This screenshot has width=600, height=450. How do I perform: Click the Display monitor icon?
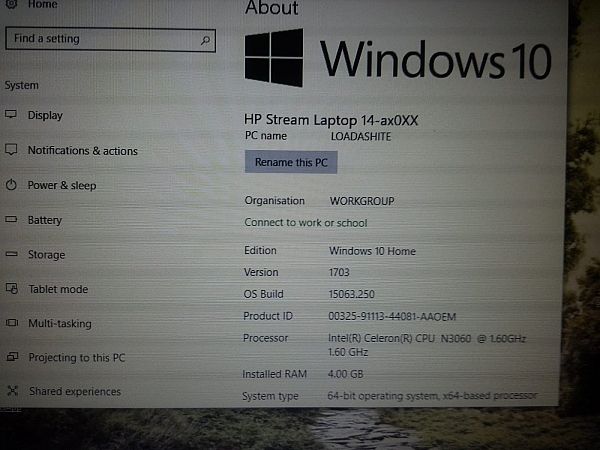pyautogui.click(x=11, y=114)
